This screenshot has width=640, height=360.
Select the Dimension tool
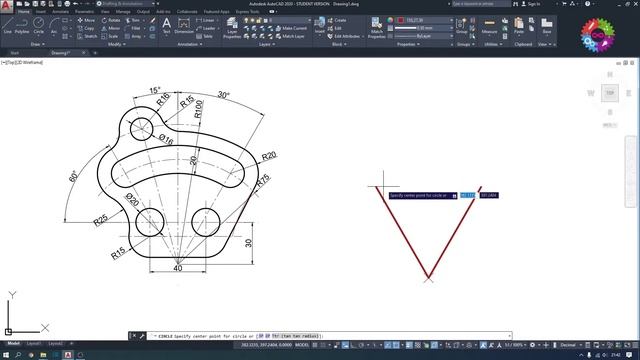(x=184, y=25)
